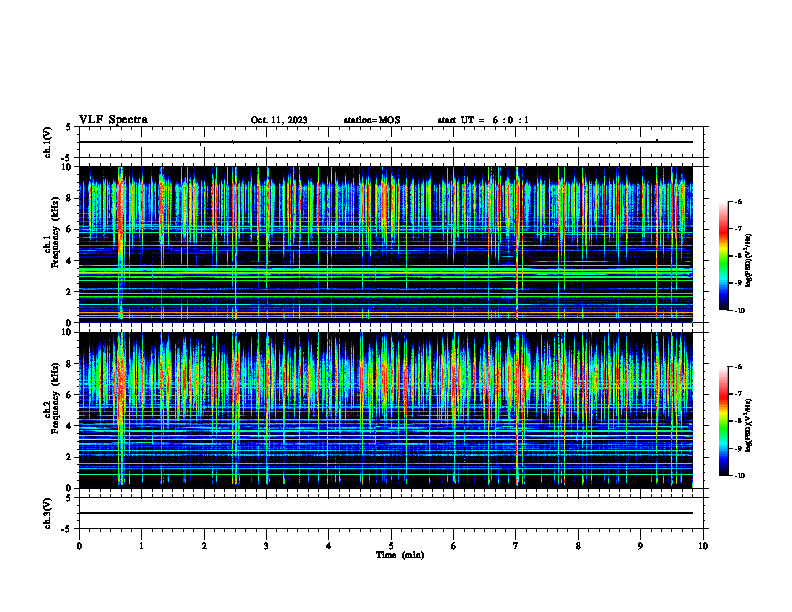Click the "-6" label on ch.1 color scale
792x612 pixels.
738,202
